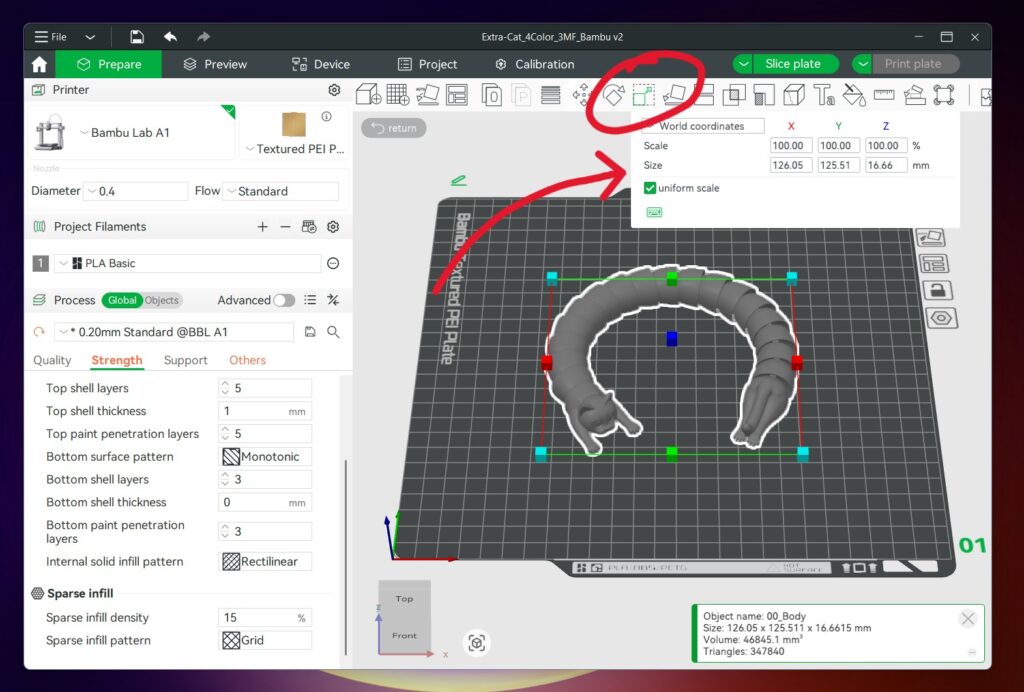Uncheck the uniform scale checkbox
The image size is (1024, 692).
point(650,187)
